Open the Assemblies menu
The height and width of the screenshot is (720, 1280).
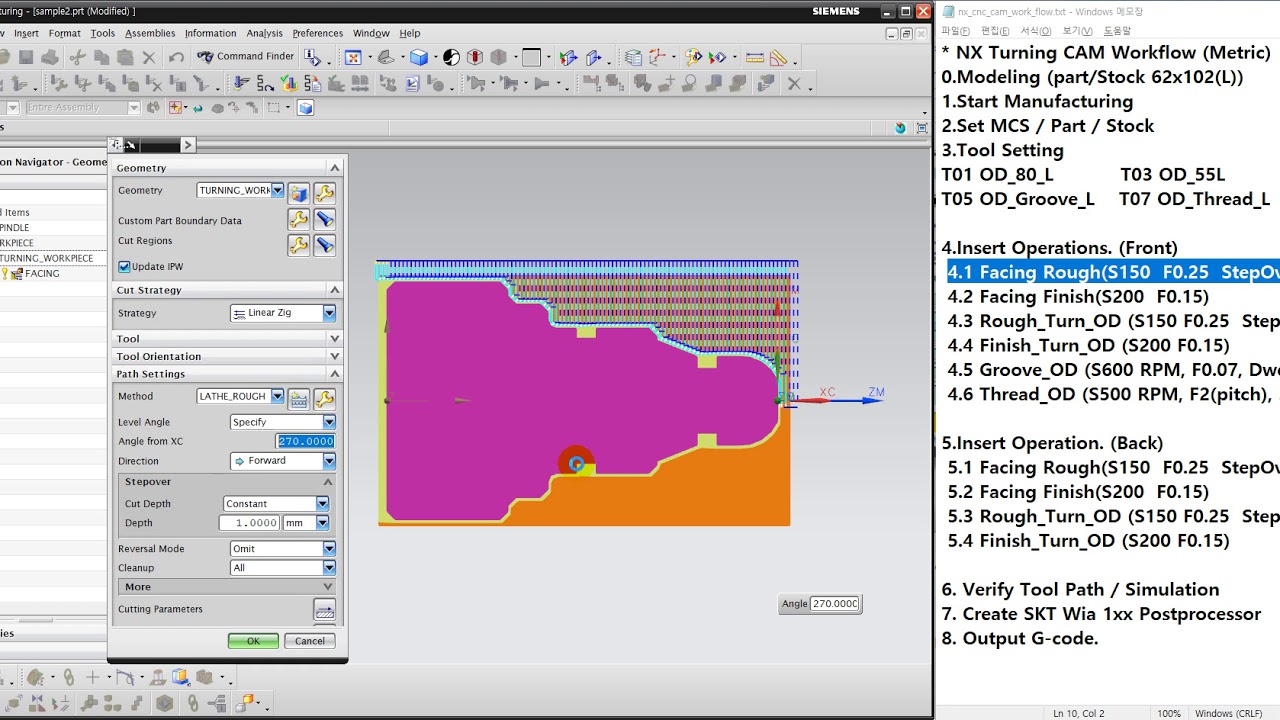click(x=150, y=33)
